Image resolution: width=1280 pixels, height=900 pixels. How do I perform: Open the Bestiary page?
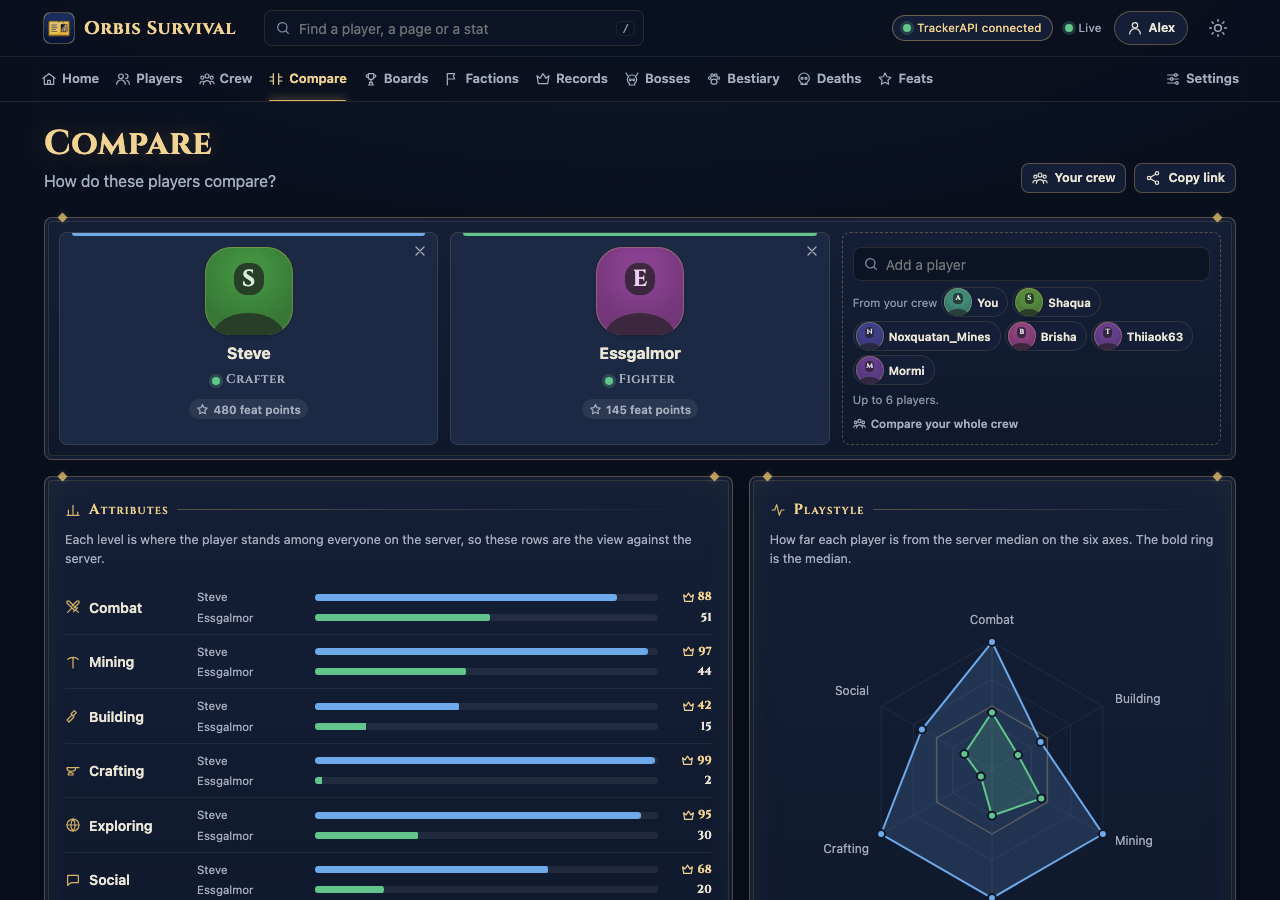click(x=743, y=79)
